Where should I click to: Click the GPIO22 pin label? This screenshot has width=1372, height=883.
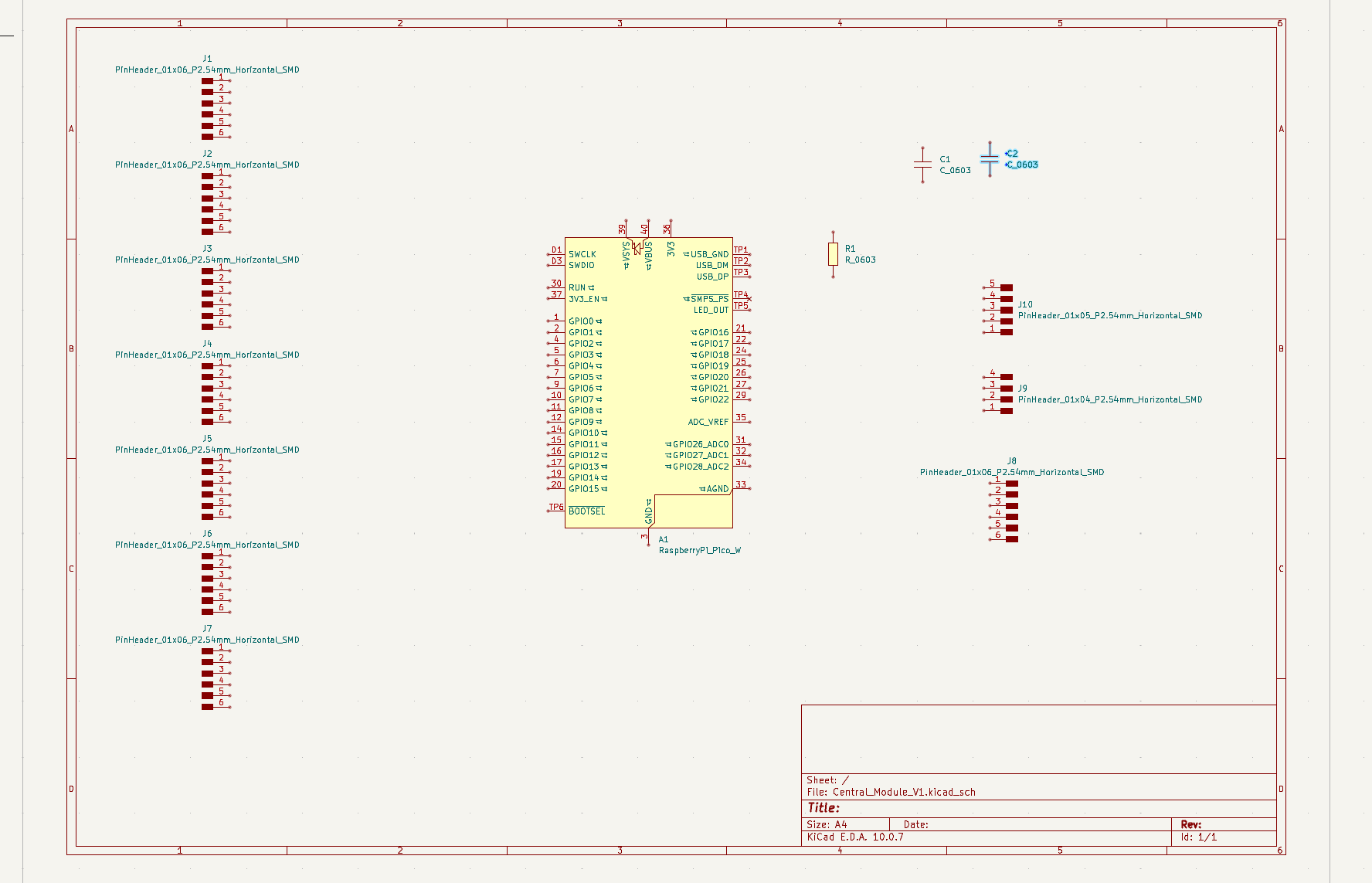[714, 399]
